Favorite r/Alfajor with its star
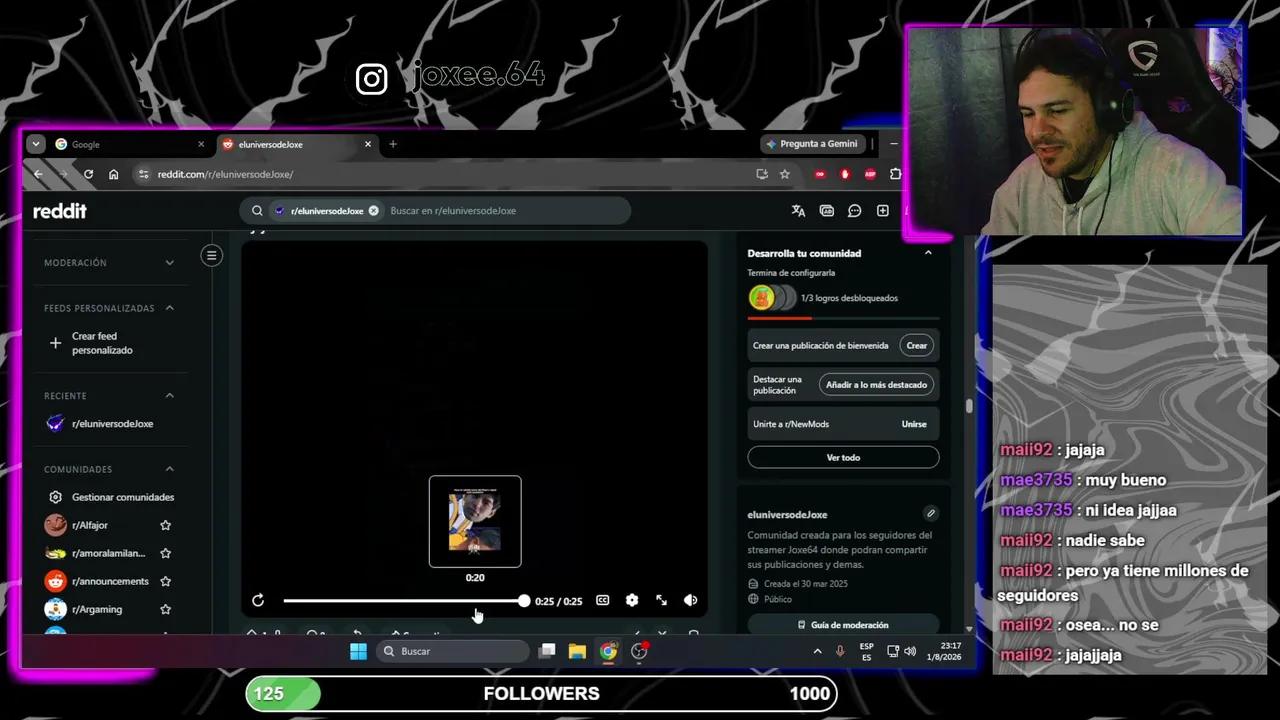Viewport: 1280px width, 720px height. pos(166,525)
